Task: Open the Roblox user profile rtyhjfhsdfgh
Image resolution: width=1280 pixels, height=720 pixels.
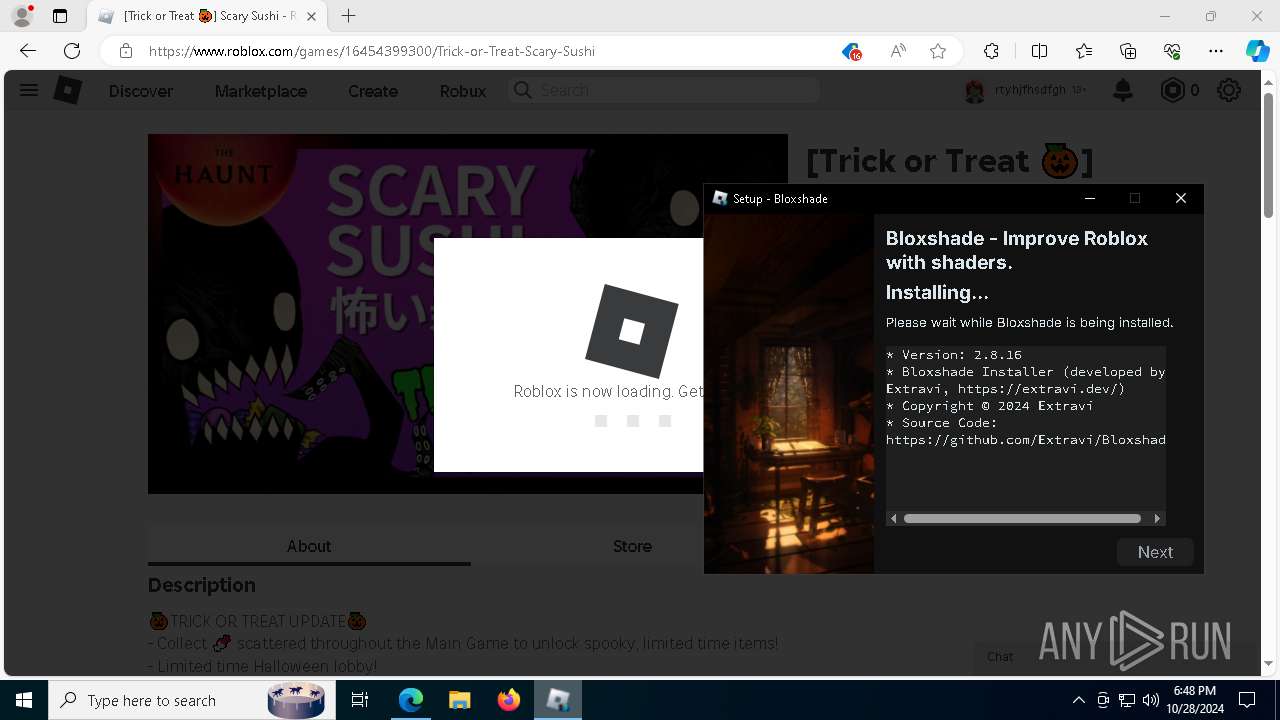Action: pos(1026,90)
